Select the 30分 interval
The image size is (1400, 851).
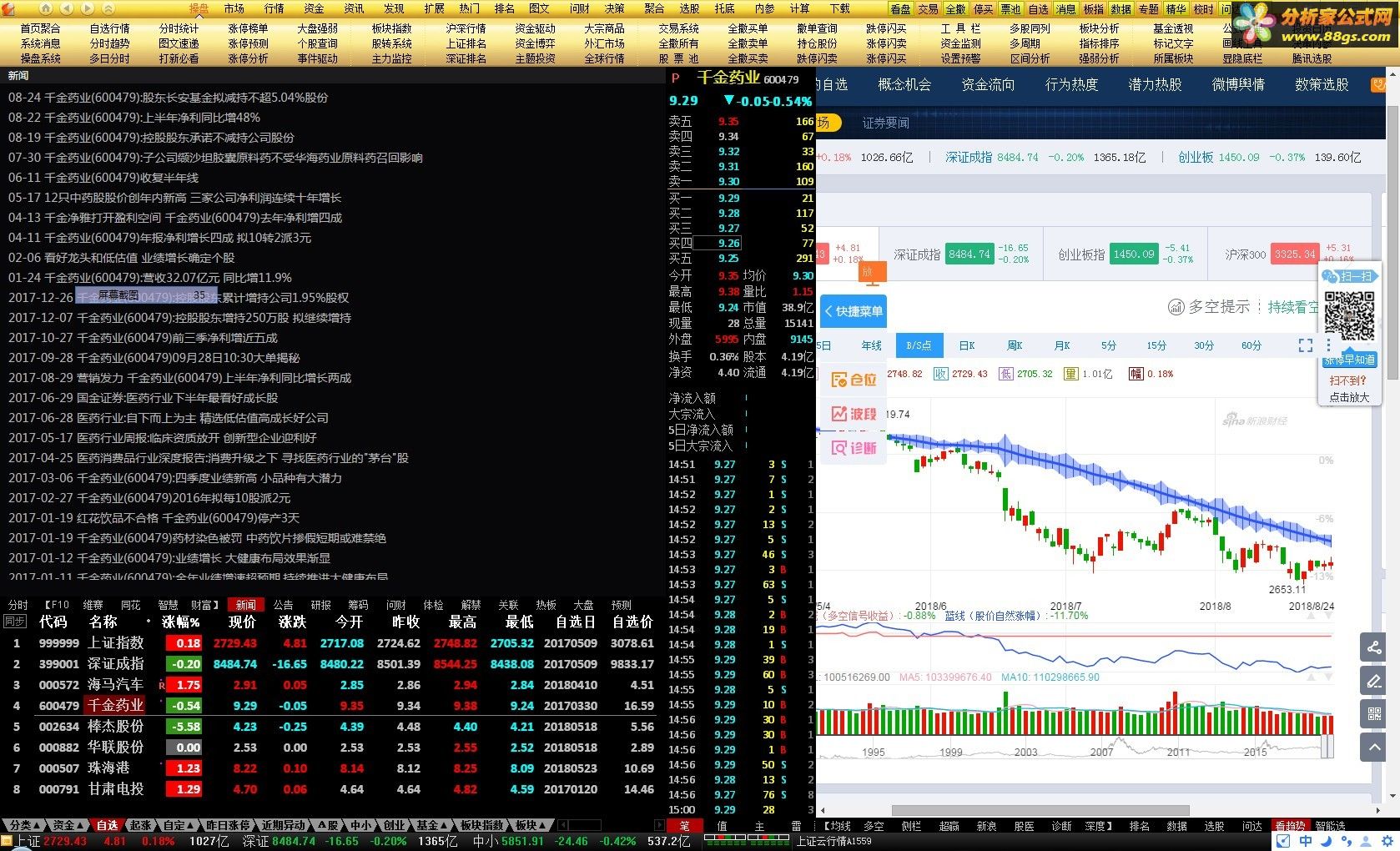(x=1204, y=345)
